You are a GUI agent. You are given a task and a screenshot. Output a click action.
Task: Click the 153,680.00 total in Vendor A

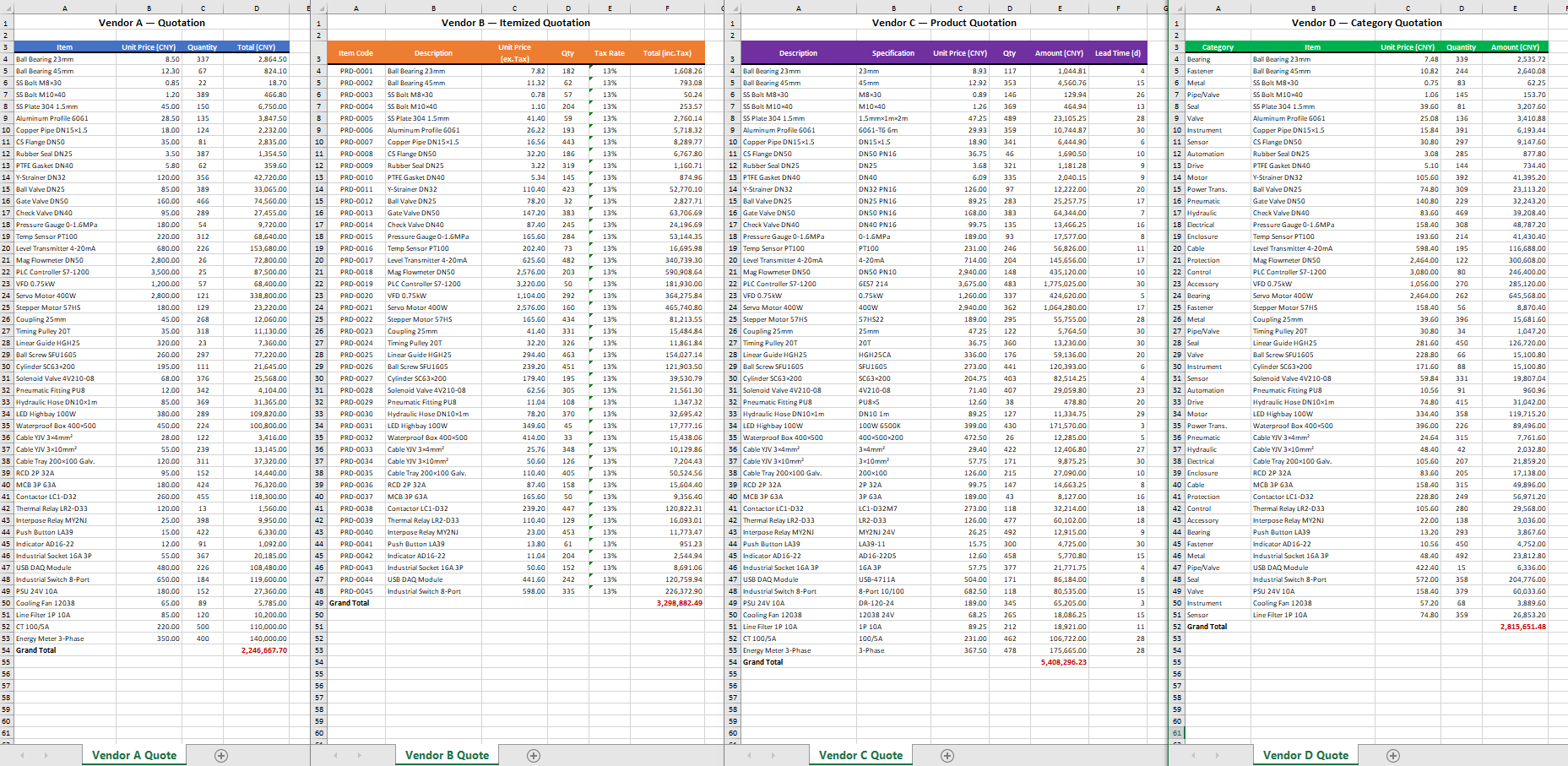256,248
